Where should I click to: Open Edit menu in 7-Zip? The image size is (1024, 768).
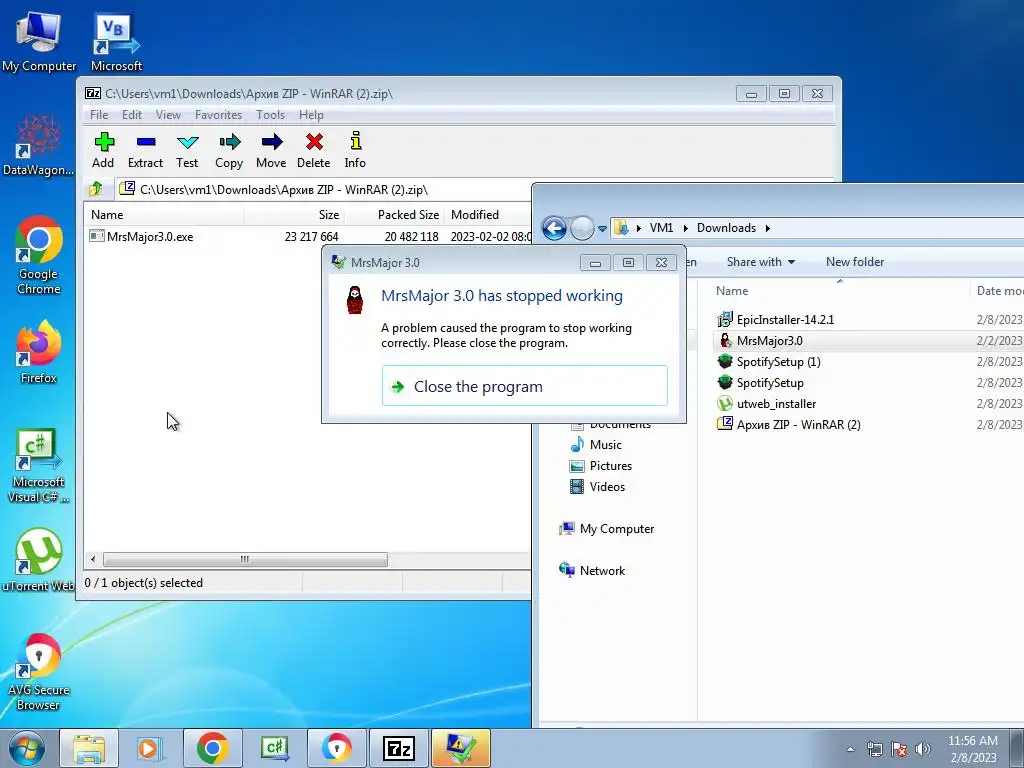coord(131,115)
